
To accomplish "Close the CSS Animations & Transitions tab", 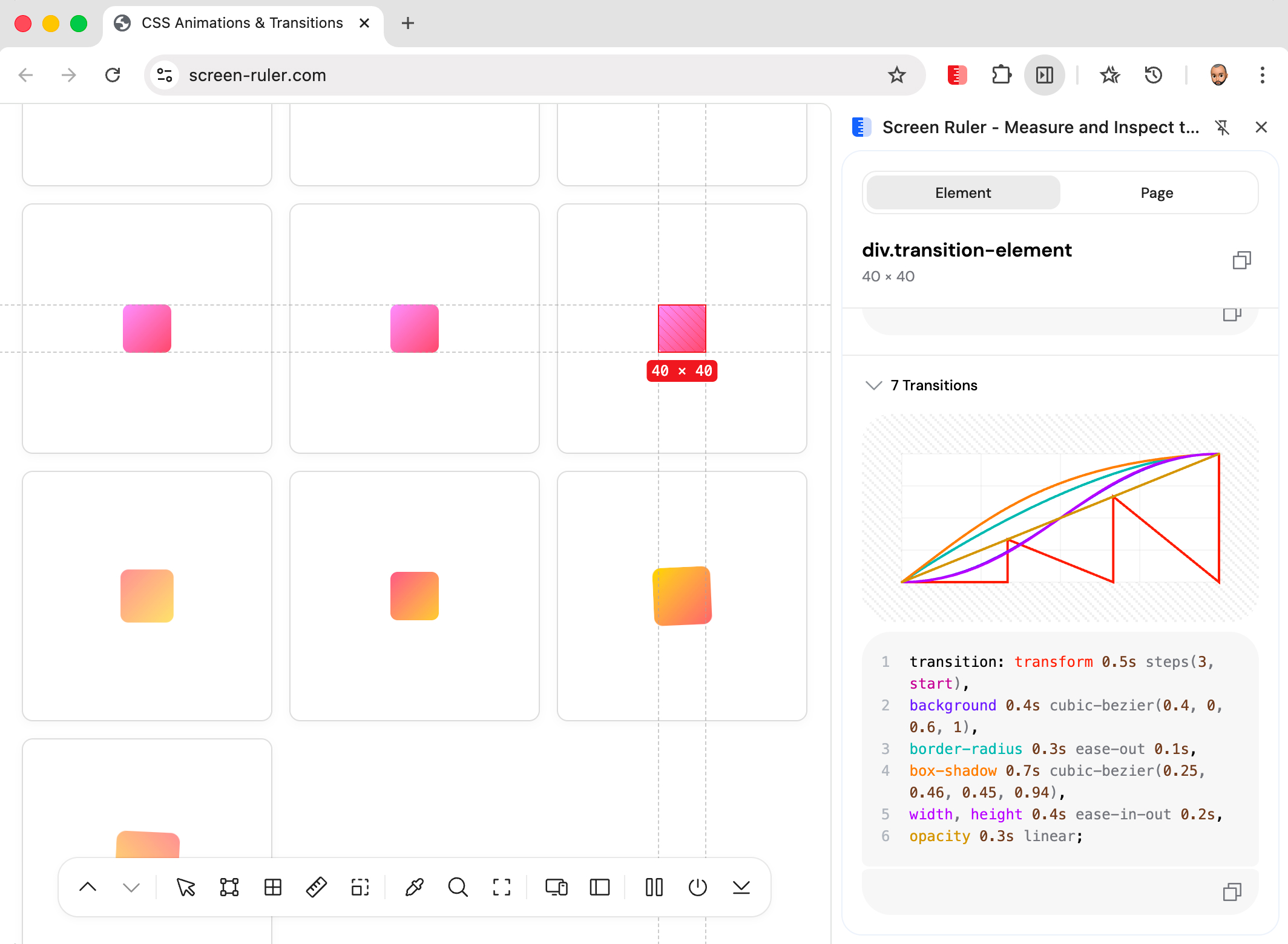I will pyautogui.click(x=364, y=23).
